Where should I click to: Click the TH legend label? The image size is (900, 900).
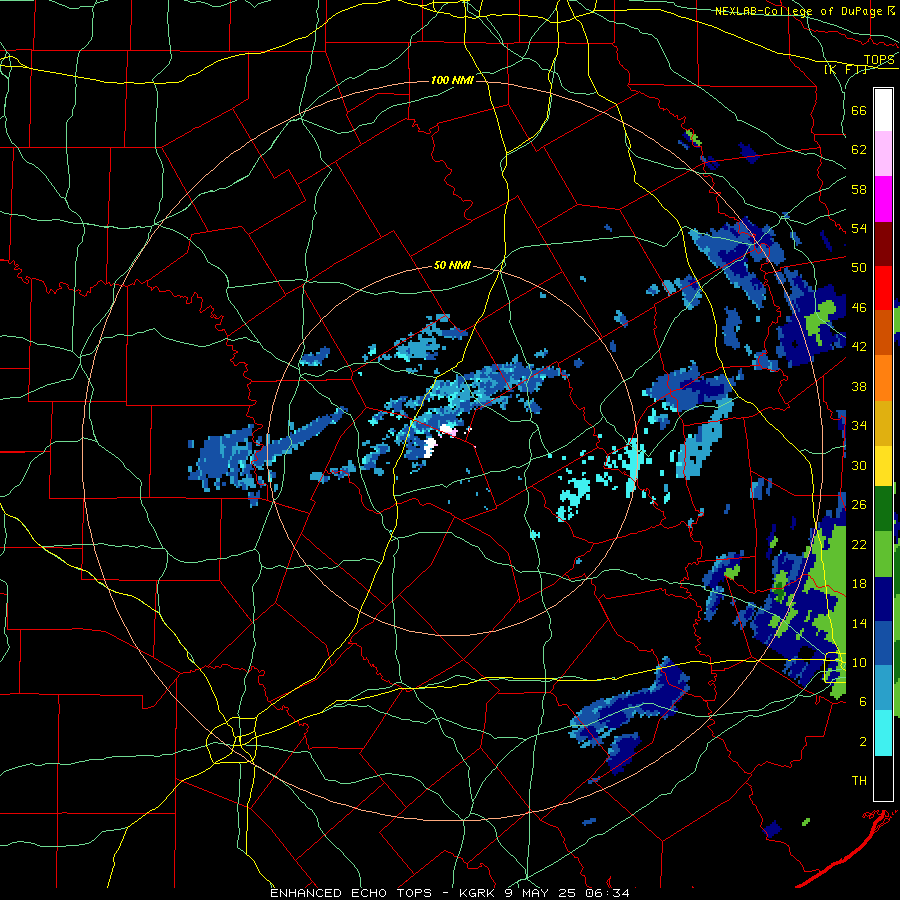tap(859, 781)
